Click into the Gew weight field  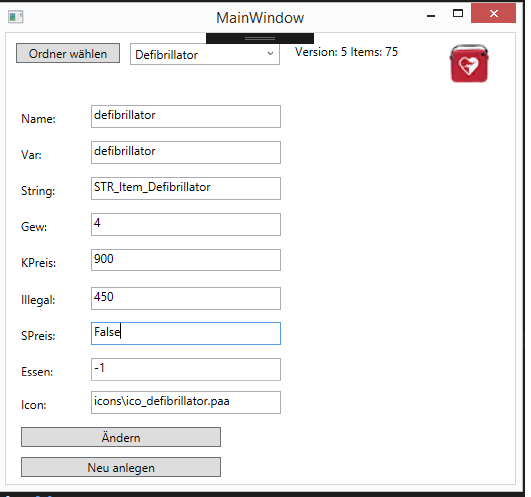point(186,224)
